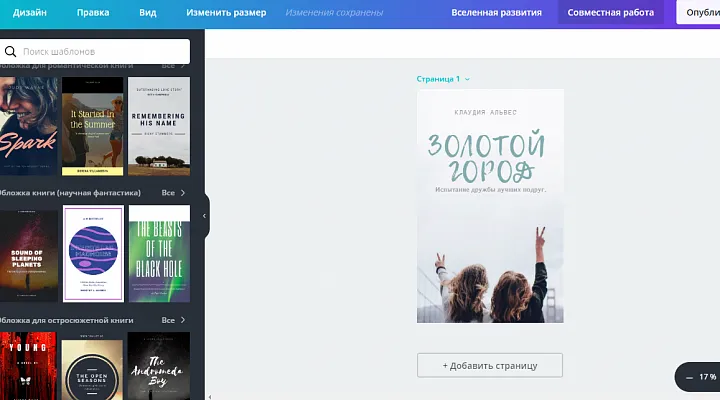Screen dimensions: 720x400
Task: Pick the Remembering His Name template
Action: click(x=159, y=126)
